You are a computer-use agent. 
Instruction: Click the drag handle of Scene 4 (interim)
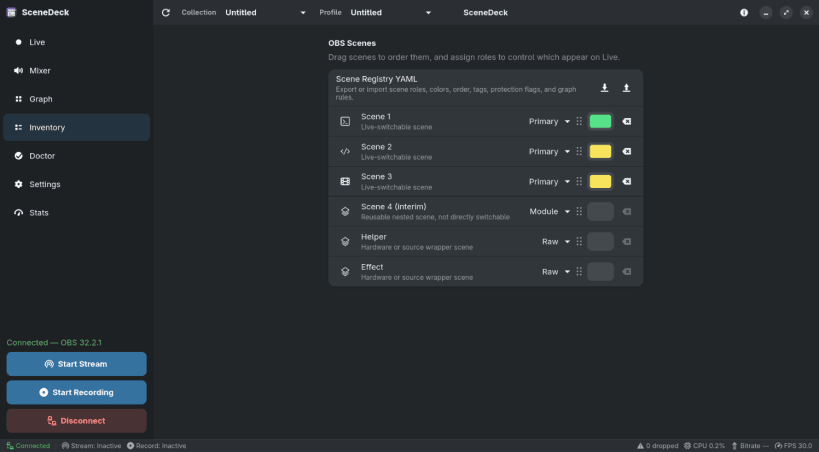point(579,212)
